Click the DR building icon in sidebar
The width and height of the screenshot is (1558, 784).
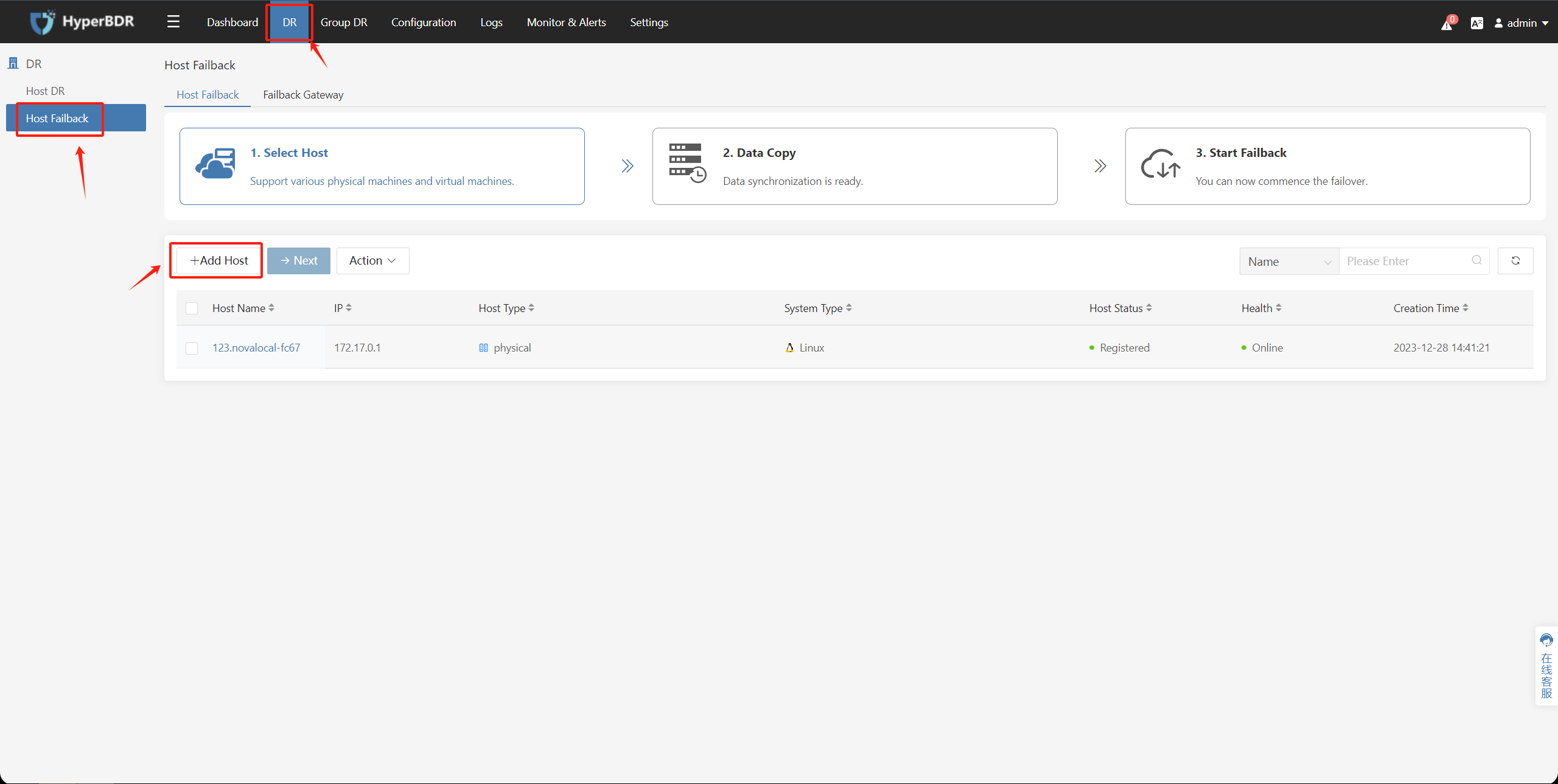tap(13, 63)
